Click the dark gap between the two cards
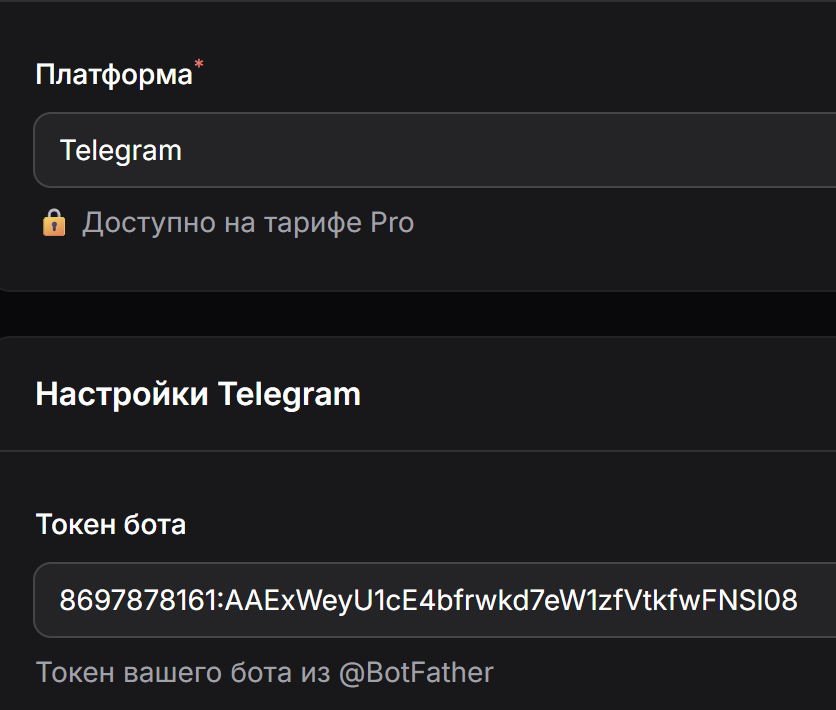 tap(418, 314)
